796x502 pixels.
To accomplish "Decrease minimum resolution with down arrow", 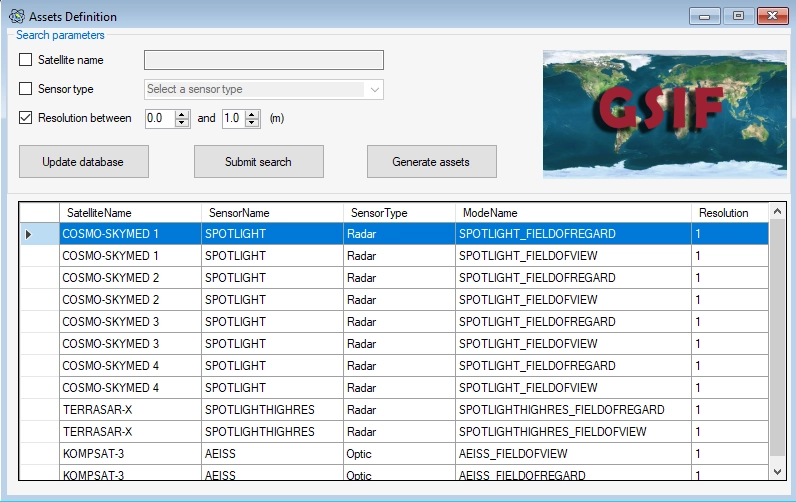I will [x=182, y=123].
